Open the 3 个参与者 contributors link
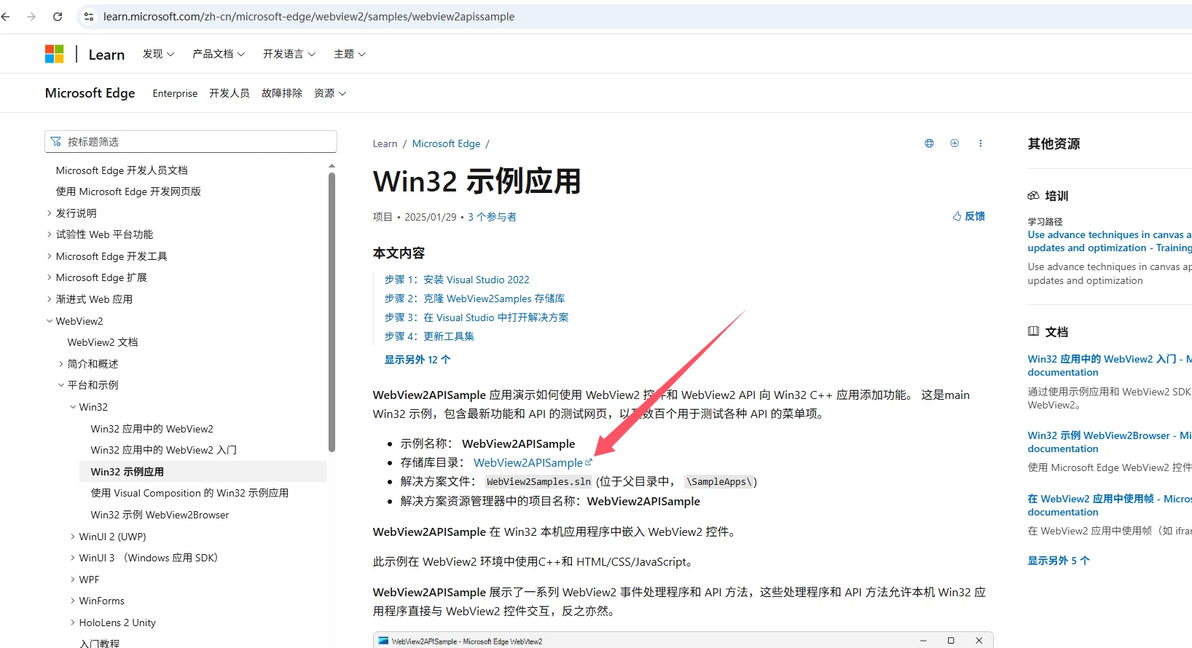Viewport: 1192px width, 648px height. tap(492, 217)
